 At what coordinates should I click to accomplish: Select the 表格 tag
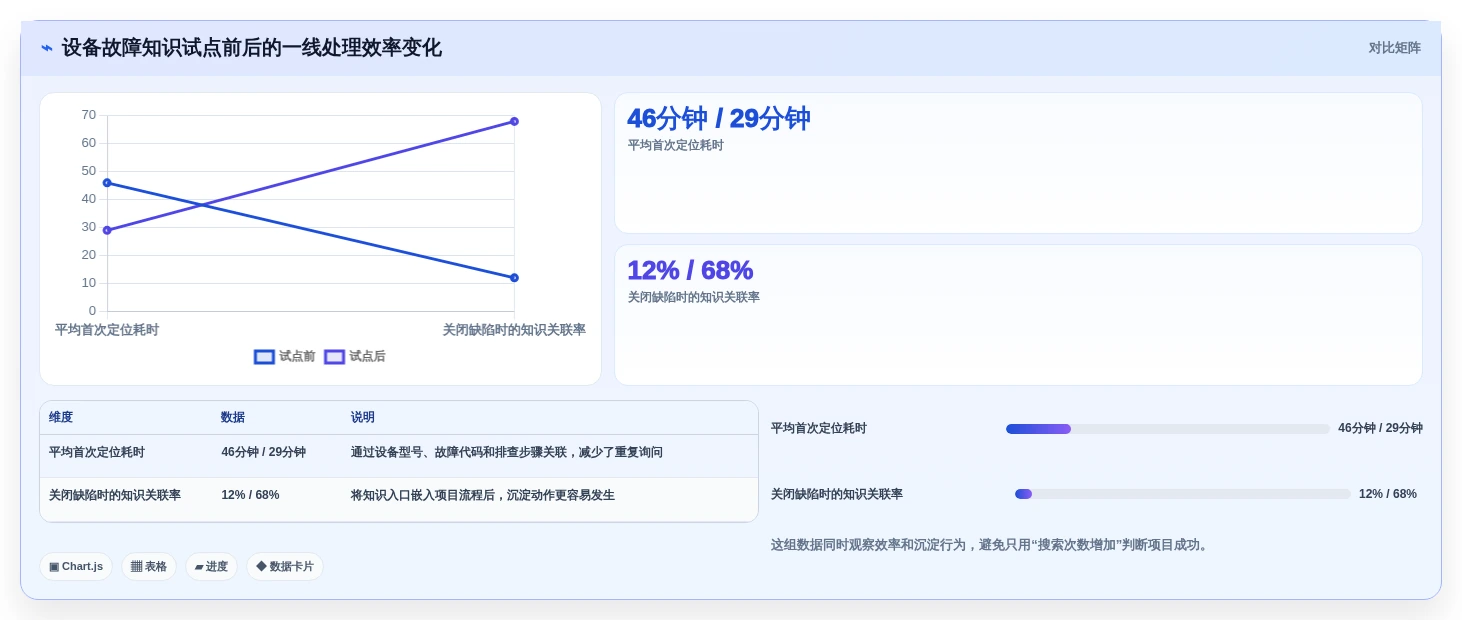149,567
